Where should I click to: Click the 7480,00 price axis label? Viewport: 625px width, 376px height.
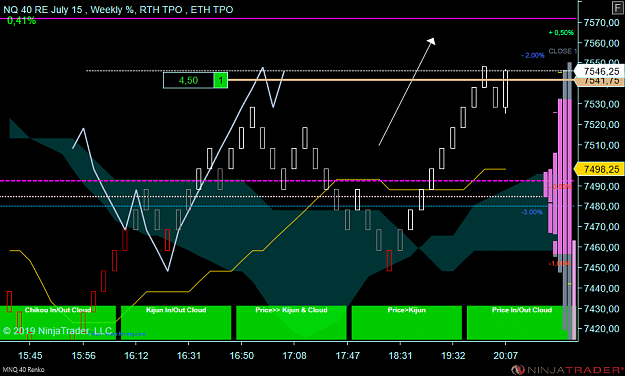pyautogui.click(x=601, y=206)
